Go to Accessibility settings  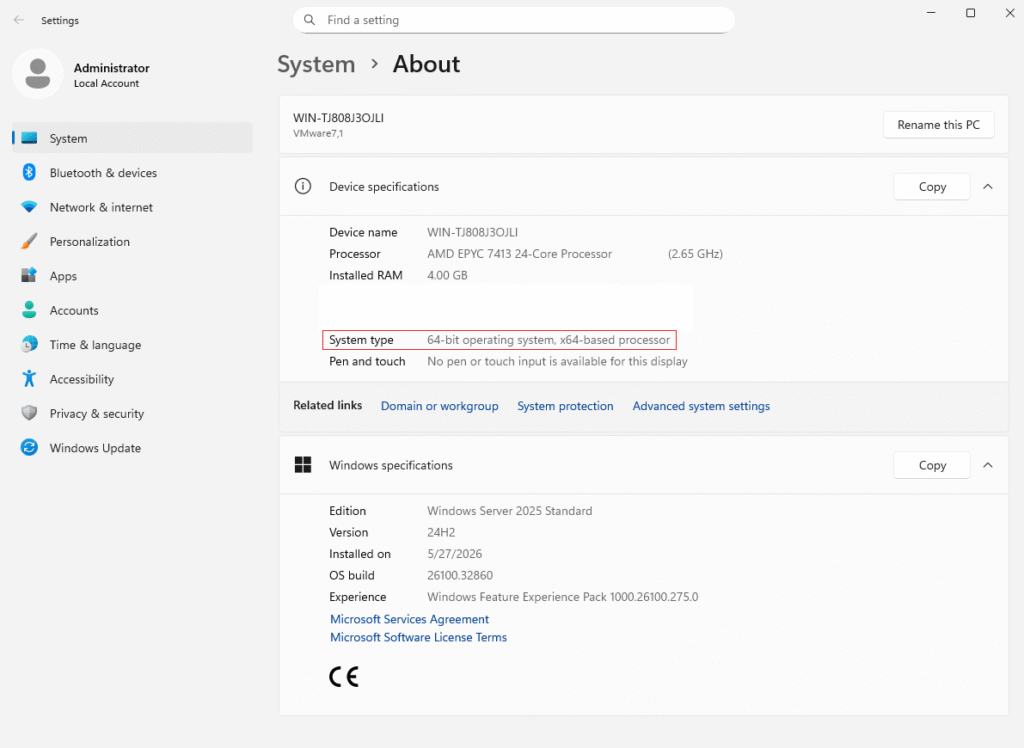[x=82, y=380]
